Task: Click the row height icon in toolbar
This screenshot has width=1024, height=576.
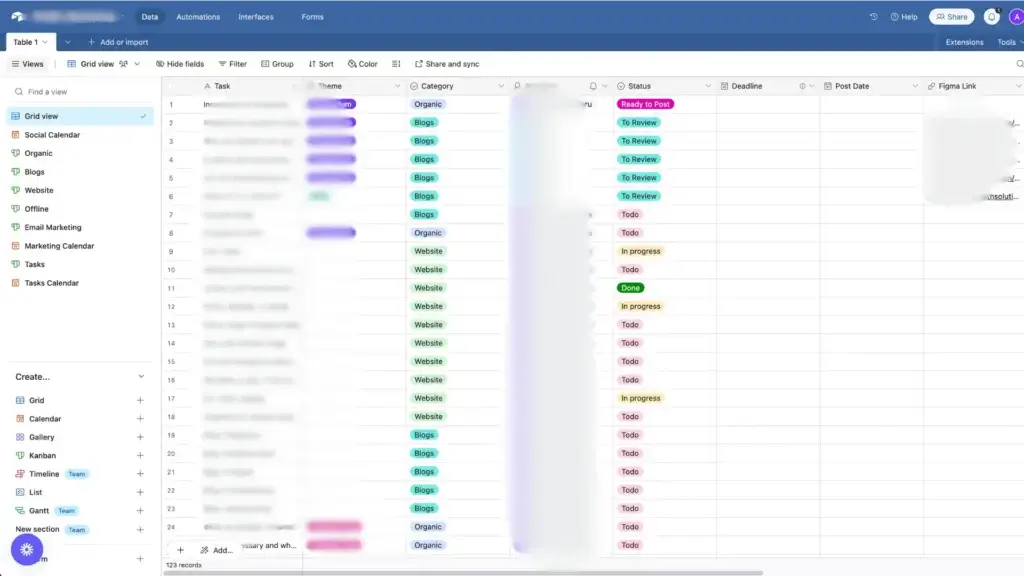Action: coord(396,64)
